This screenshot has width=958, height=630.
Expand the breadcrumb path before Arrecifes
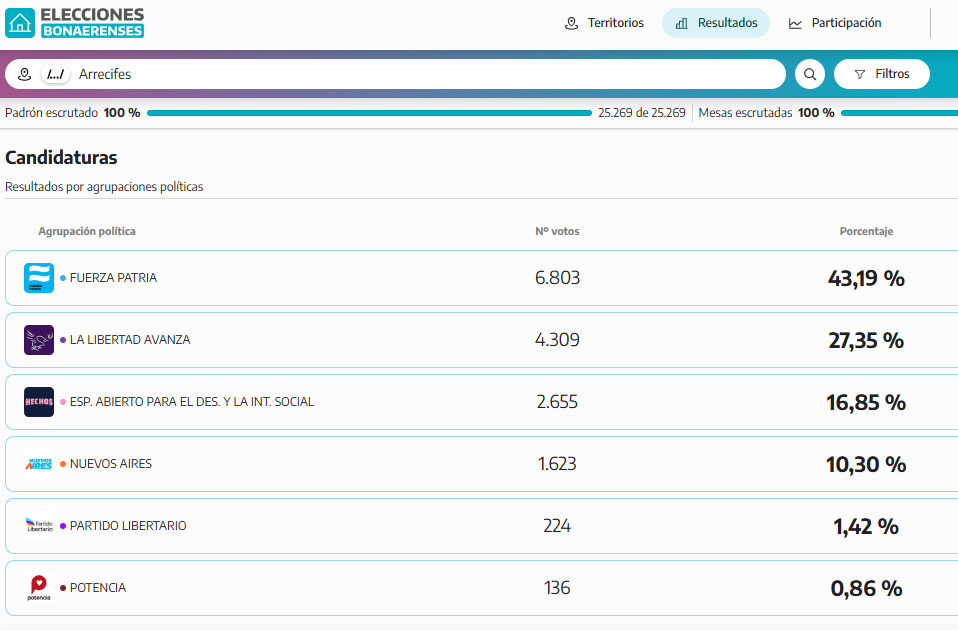(x=56, y=74)
